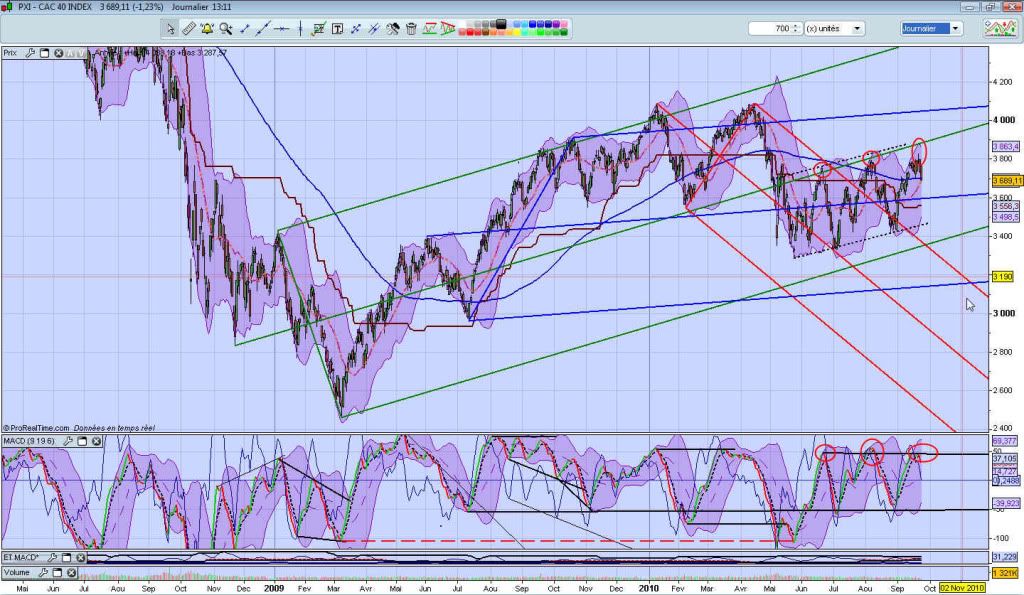This screenshot has width=1024, height=595.
Task: Open Volume panel wrench settings
Action: [x=44, y=573]
